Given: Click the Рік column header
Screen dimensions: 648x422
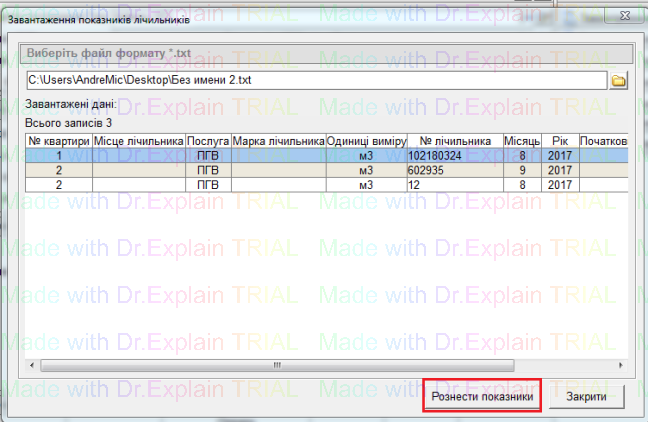Looking at the screenshot, I should tap(560, 142).
